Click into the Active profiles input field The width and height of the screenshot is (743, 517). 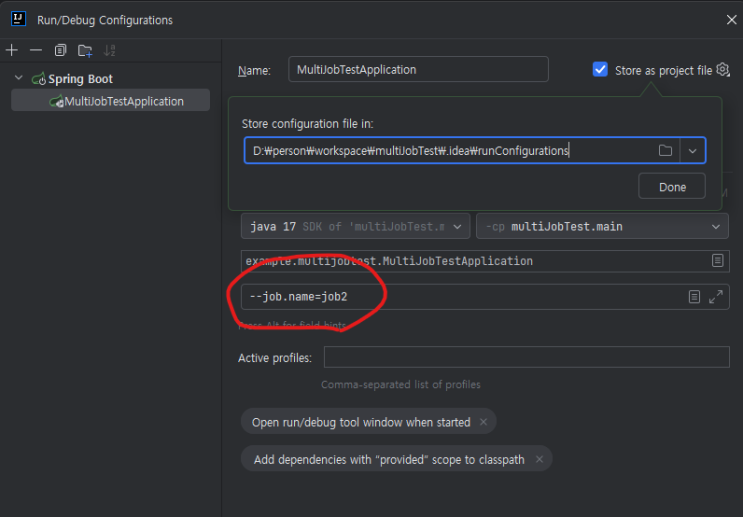tap(511, 358)
